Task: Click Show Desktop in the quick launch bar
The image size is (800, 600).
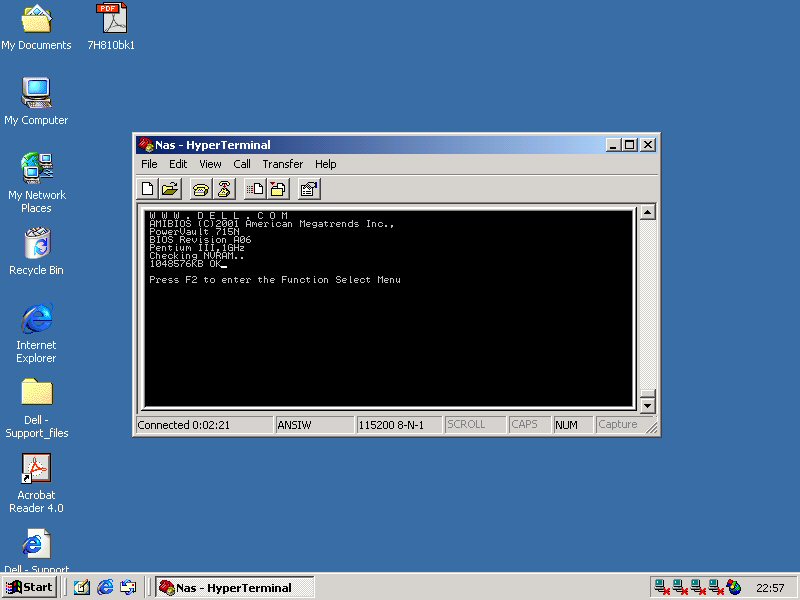Action: click(82, 587)
